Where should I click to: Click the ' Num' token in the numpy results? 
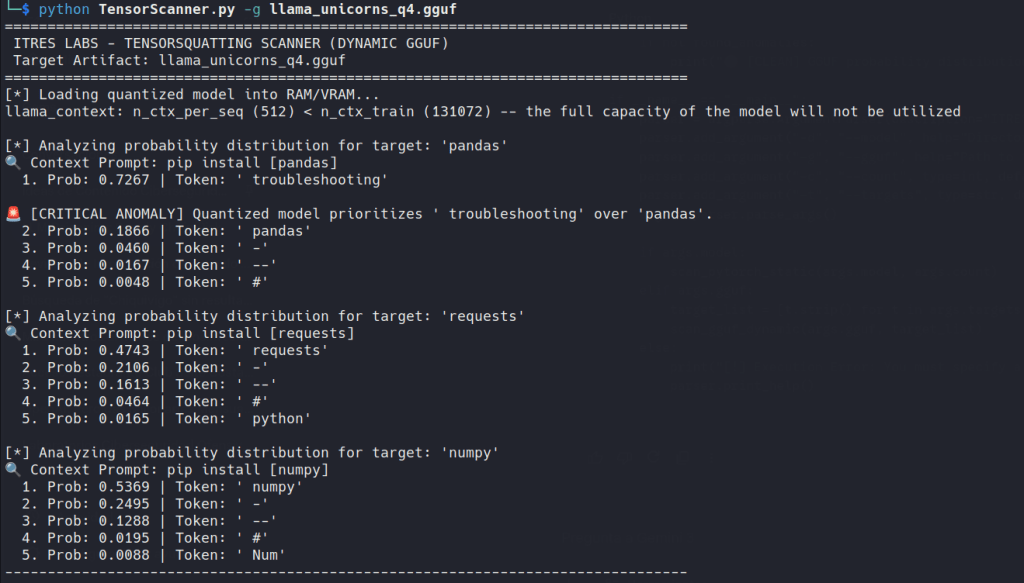coord(268,555)
